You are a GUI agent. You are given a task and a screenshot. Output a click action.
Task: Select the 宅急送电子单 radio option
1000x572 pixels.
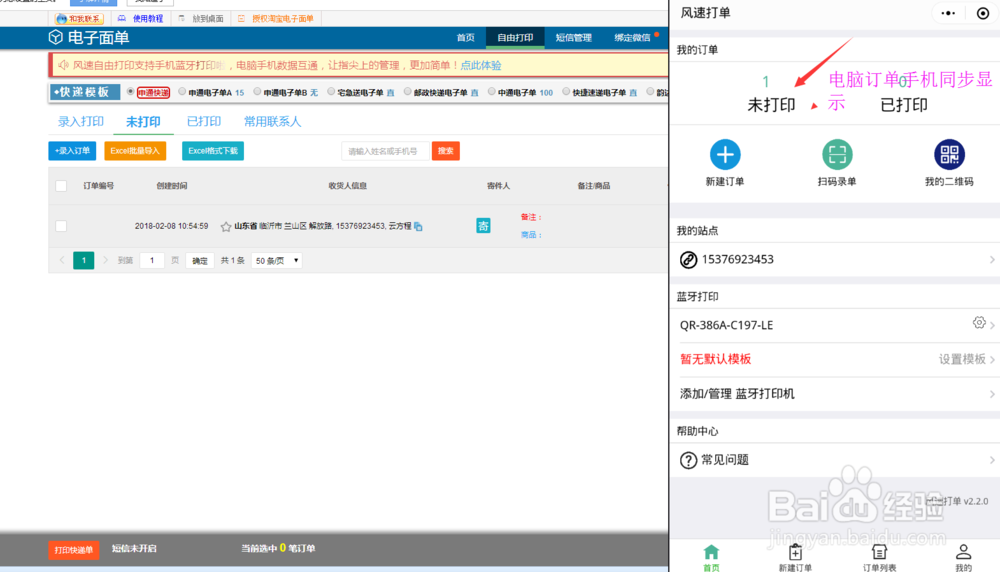pyautogui.click(x=331, y=92)
